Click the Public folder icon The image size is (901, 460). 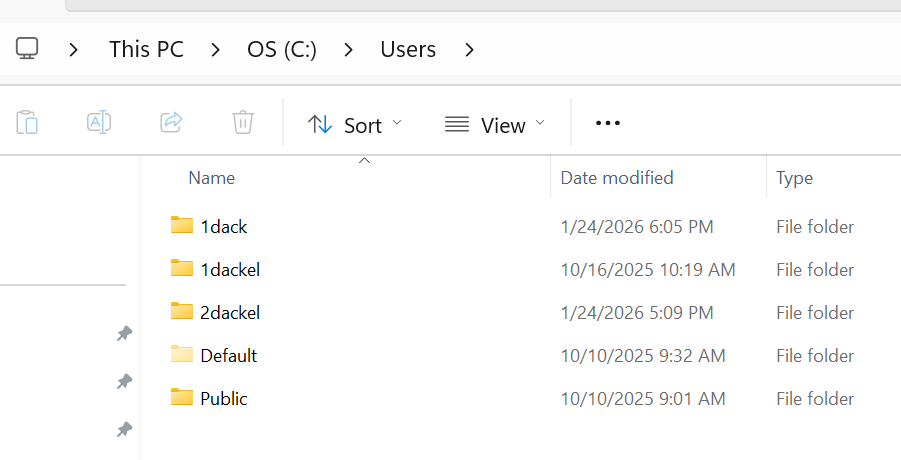181,397
